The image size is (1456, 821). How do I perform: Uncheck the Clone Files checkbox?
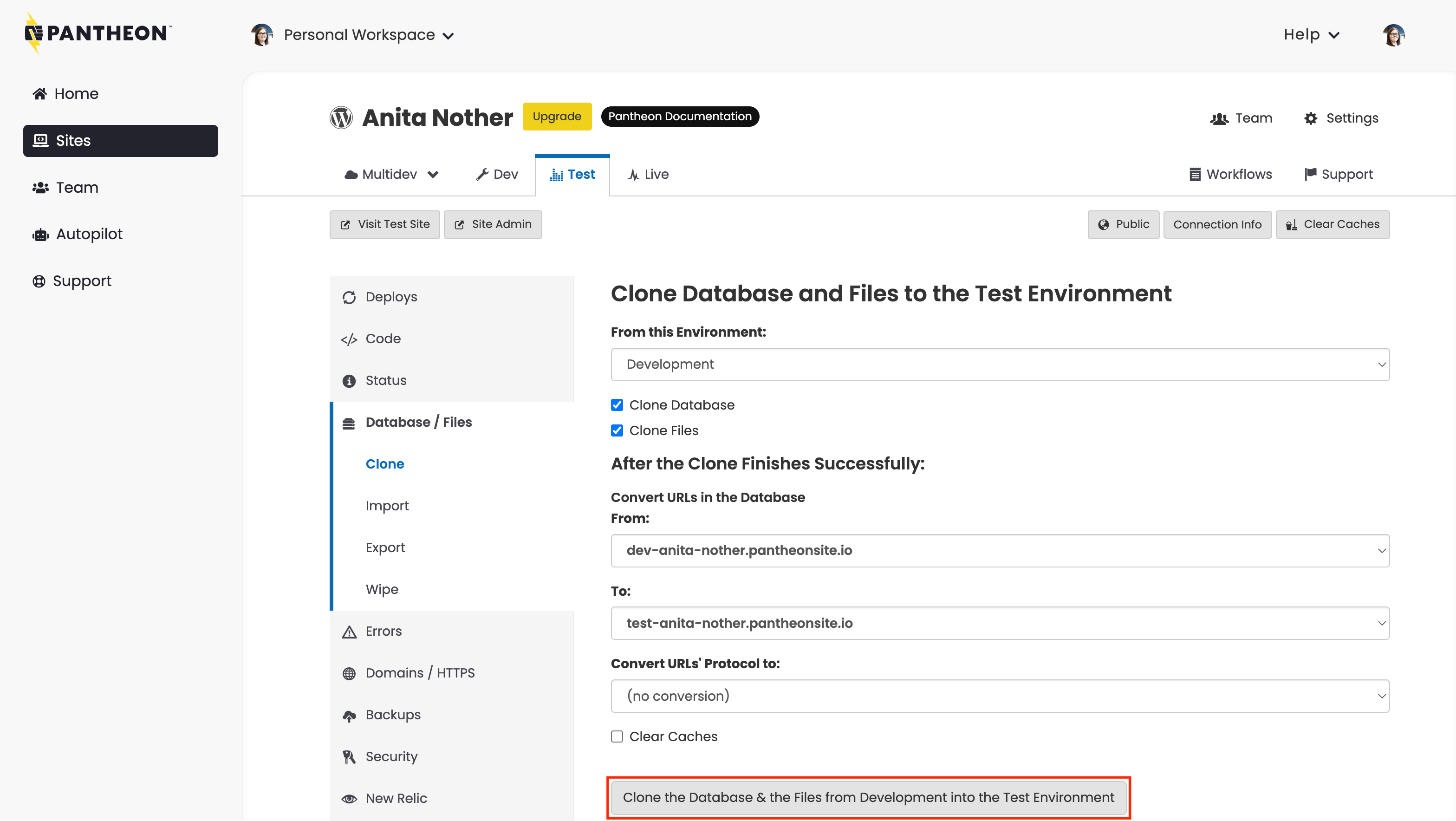(x=617, y=430)
